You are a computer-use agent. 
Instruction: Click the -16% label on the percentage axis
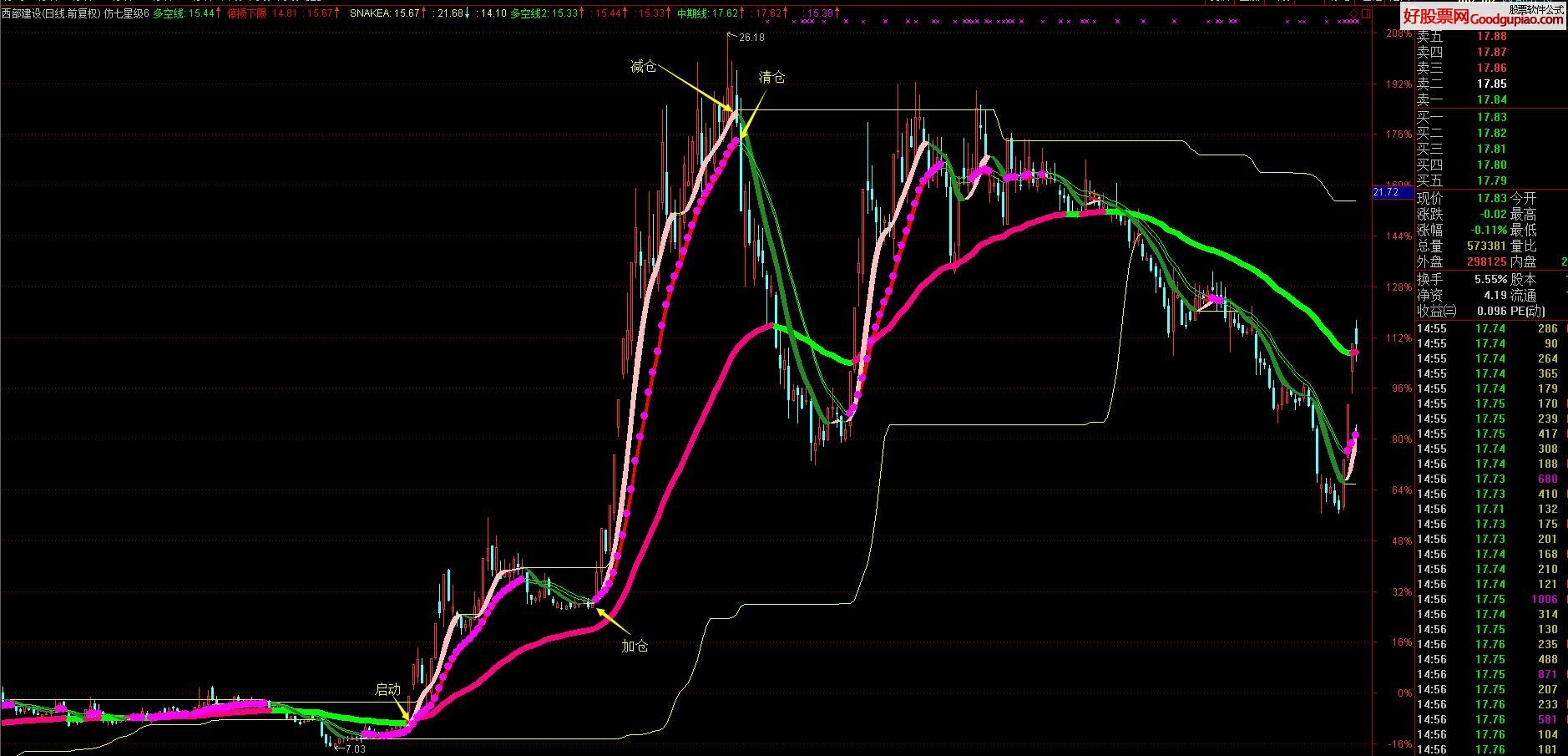pyautogui.click(x=1400, y=744)
